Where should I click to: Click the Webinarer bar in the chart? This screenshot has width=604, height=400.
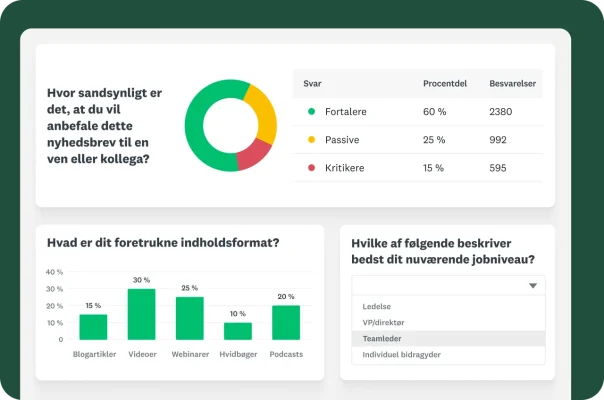(x=190, y=318)
